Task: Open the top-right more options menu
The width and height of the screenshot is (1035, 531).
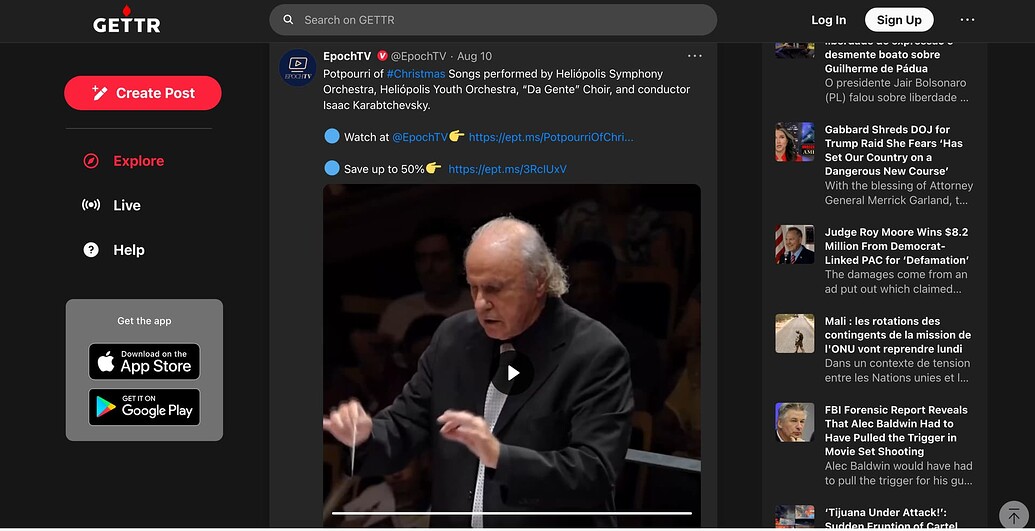Action: (967, 20)
